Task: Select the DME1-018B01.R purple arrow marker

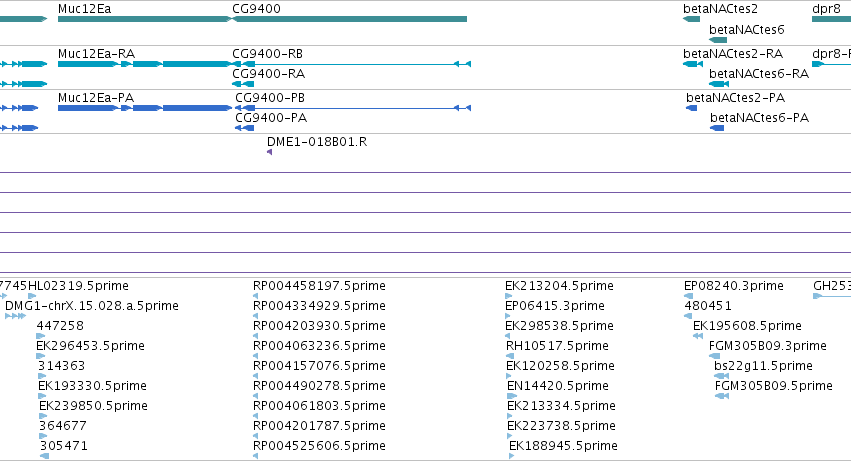Action: pos(270,152)
